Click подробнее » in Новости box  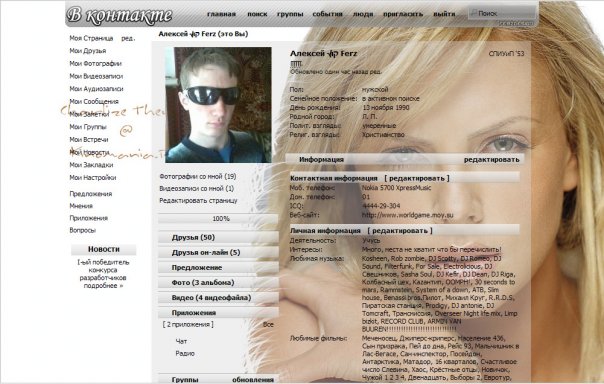(103, 286)
